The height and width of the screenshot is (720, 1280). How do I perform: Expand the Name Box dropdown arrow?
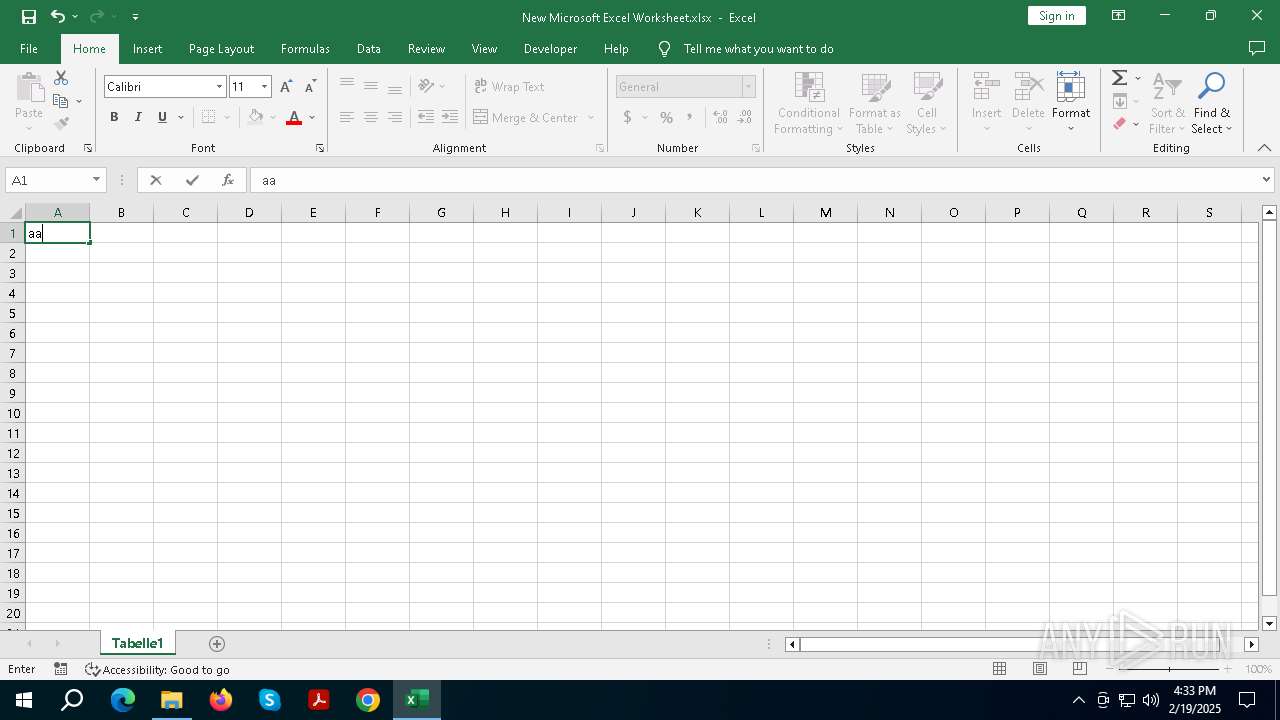click(x=96, y=180)
